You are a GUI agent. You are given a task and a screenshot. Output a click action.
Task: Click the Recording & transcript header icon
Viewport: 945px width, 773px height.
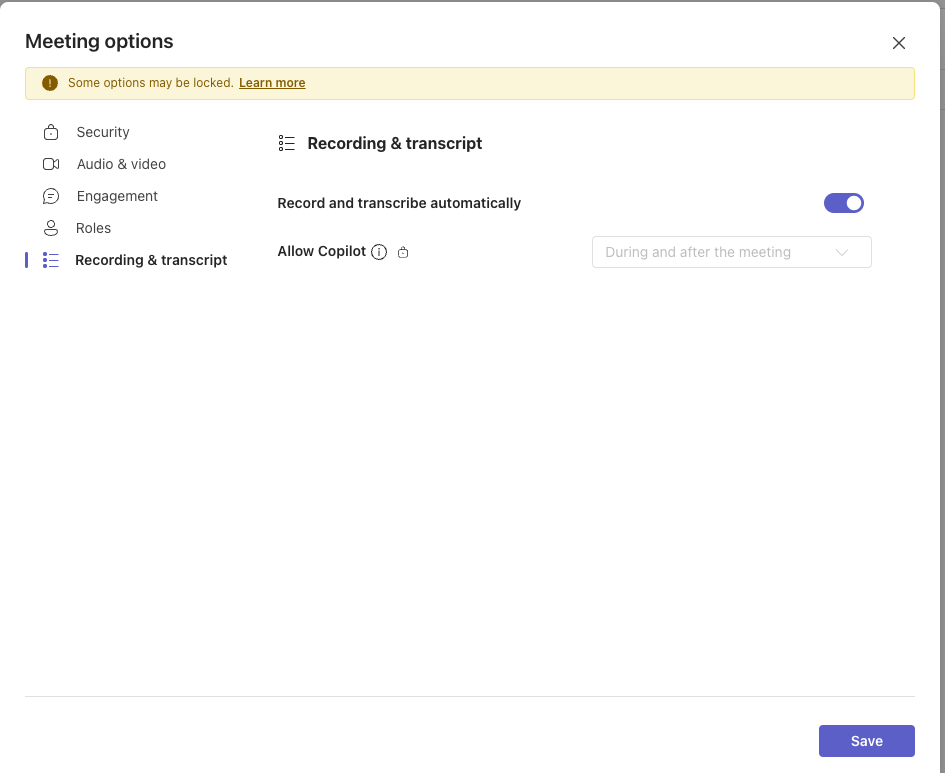(286, 143)
